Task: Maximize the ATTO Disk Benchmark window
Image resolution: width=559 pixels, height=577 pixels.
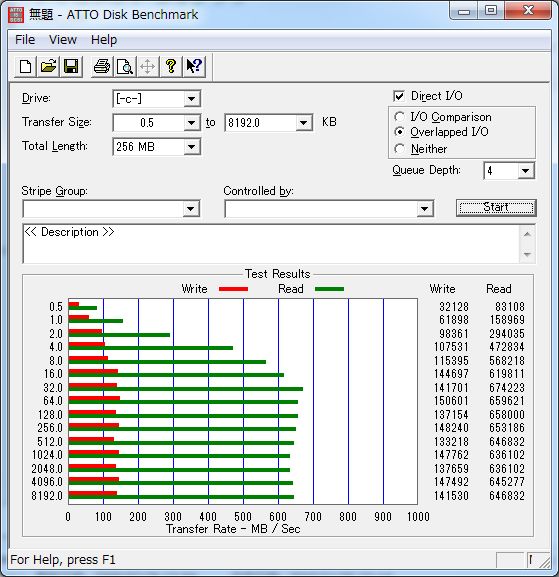Action: coord(491,11)
